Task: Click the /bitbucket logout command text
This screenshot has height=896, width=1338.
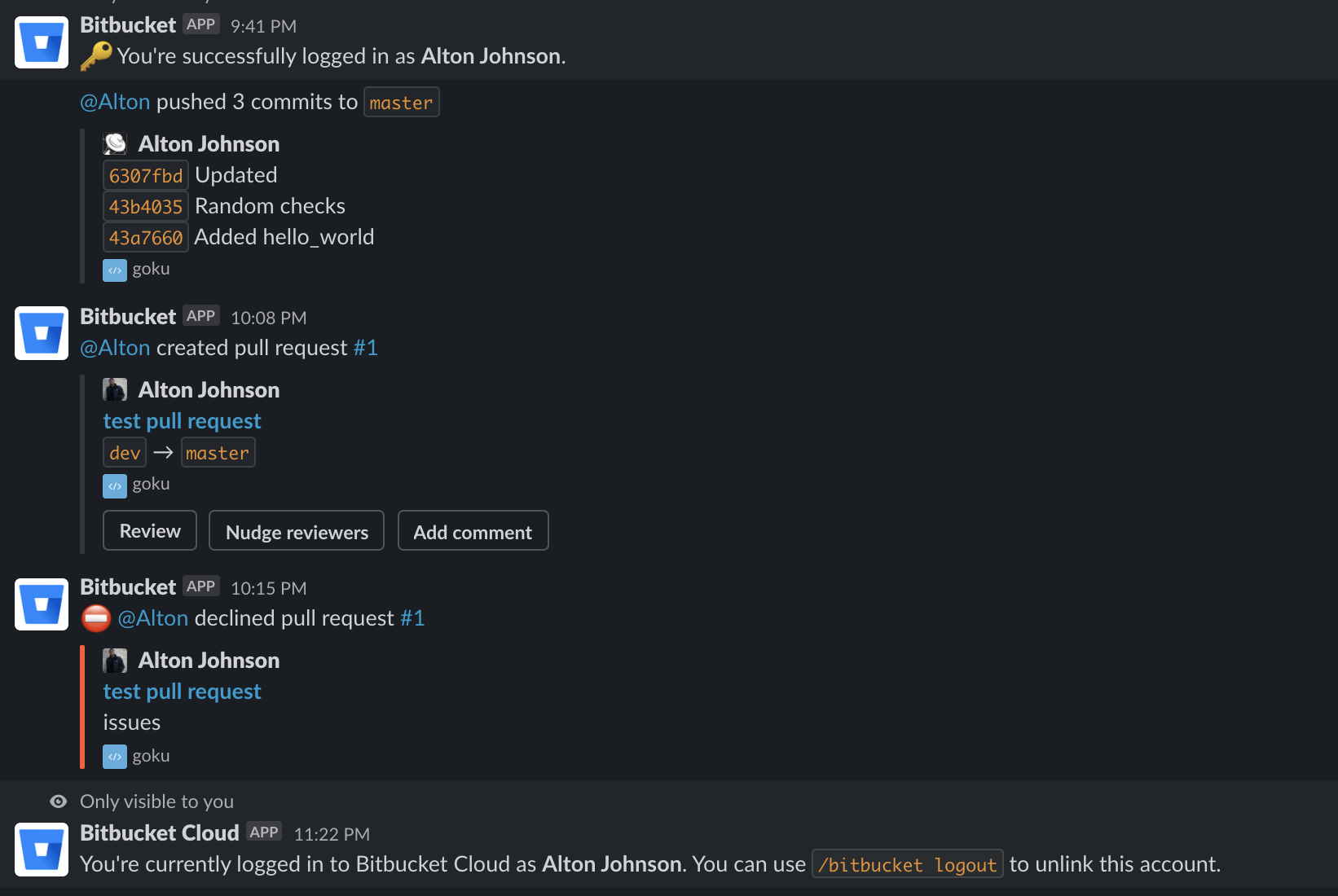Action: point(907,864)
